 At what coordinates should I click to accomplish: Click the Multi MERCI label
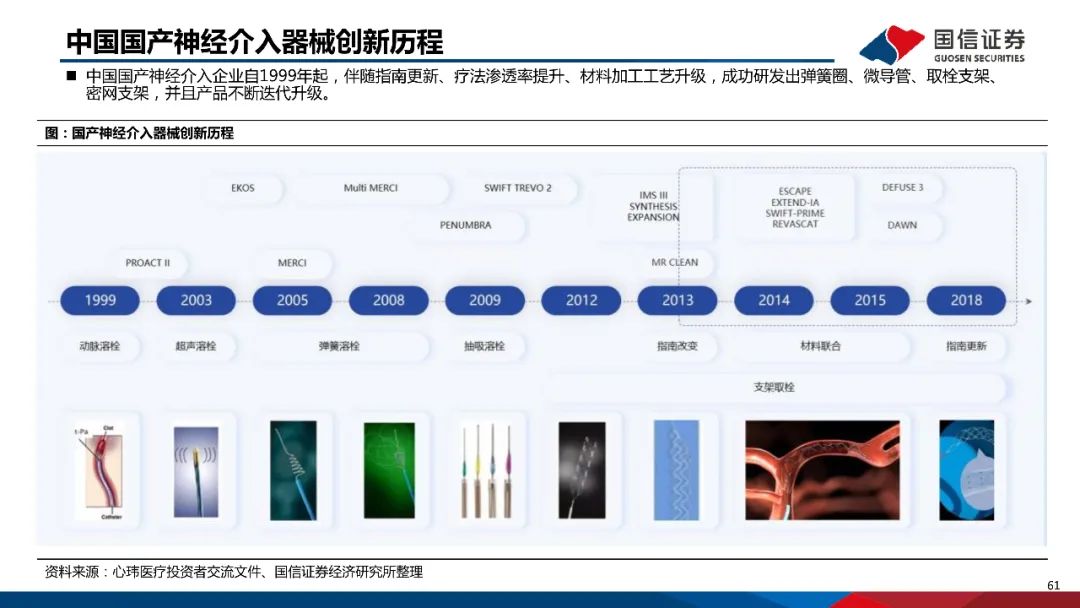371,188
